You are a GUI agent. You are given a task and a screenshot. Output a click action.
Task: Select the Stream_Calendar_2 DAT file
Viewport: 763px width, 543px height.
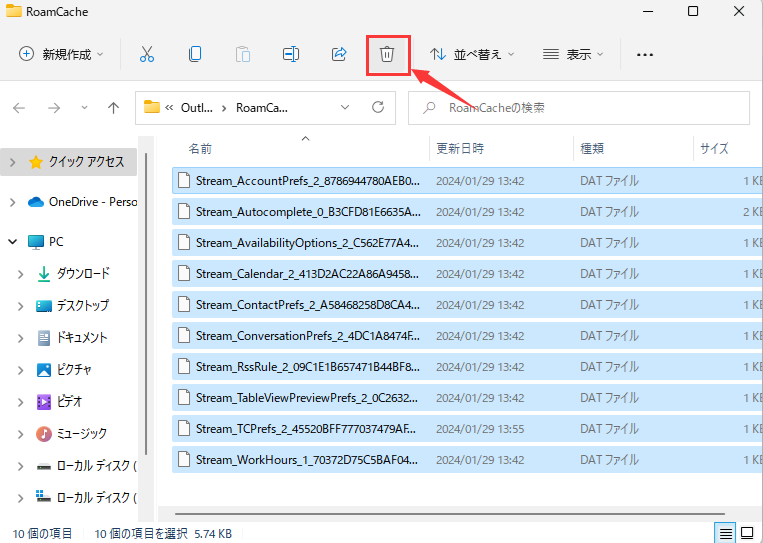pos(300,273)
